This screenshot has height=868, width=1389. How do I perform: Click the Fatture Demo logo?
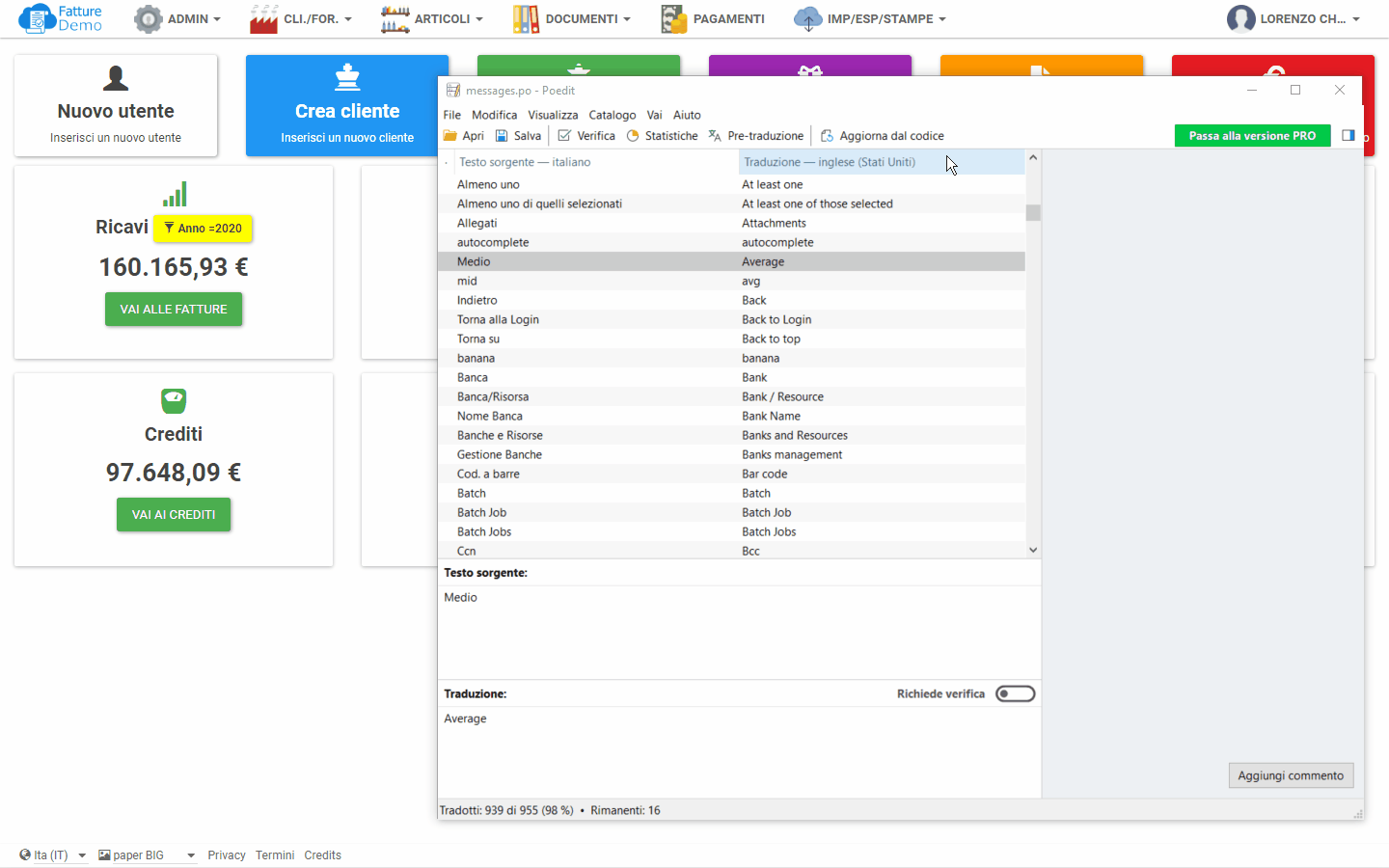61,18
